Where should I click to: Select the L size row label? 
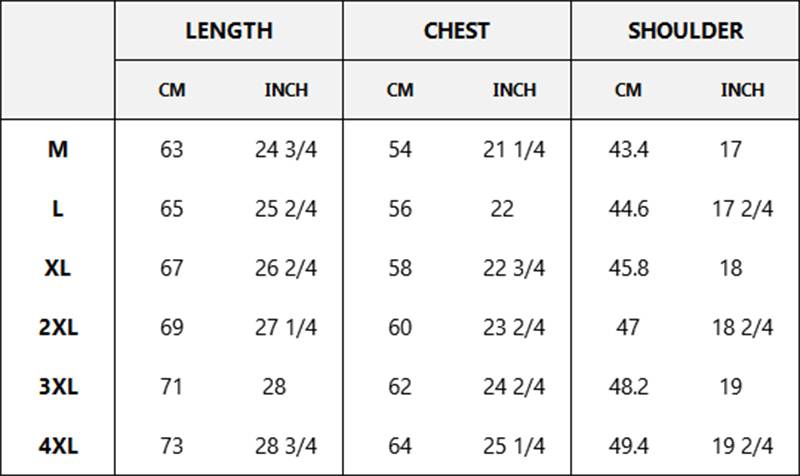point(58,209)
